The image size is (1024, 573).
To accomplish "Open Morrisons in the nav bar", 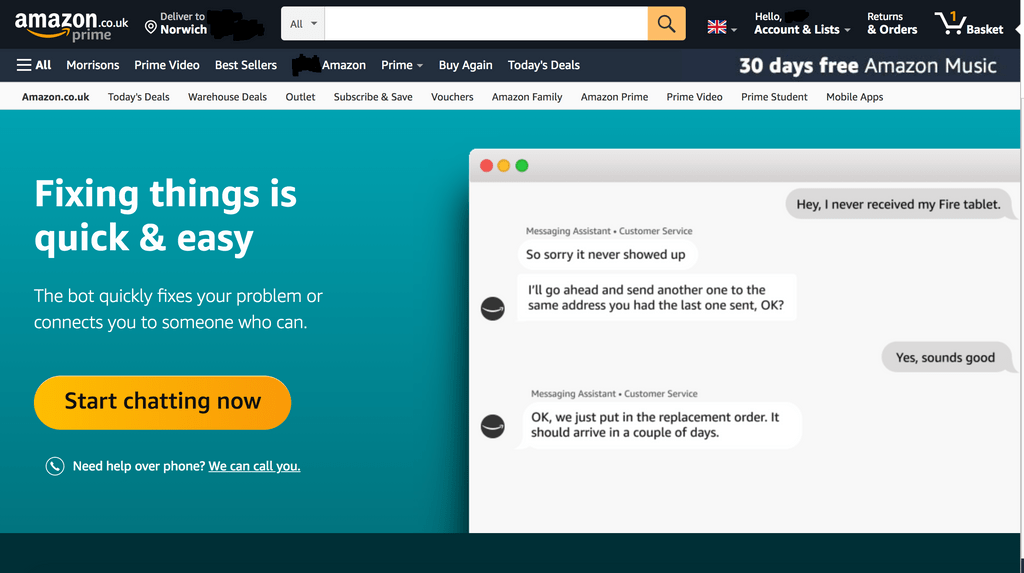I will tap(93, 65).
